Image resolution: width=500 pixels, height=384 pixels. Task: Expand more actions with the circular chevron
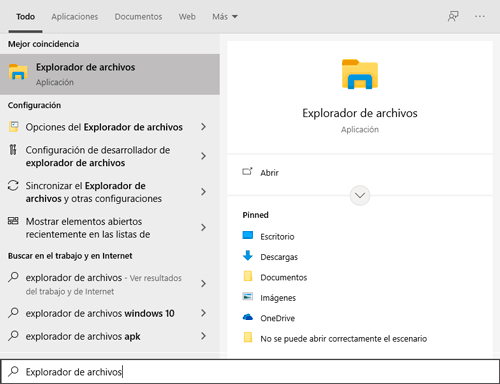[x=360, y=195]
